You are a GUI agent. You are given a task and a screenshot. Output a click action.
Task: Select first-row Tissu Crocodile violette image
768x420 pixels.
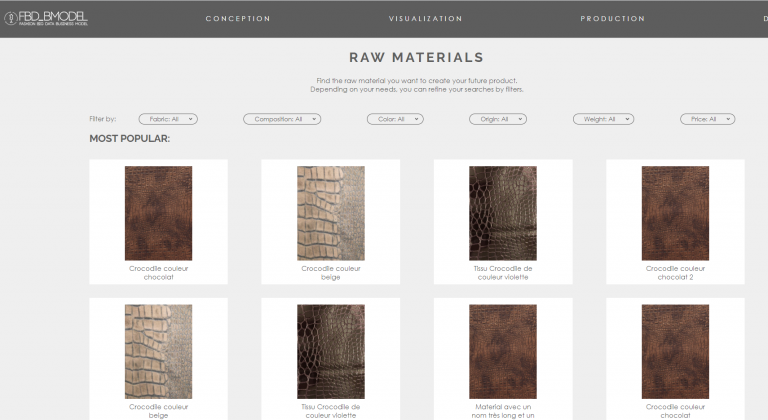pos(502,213)
